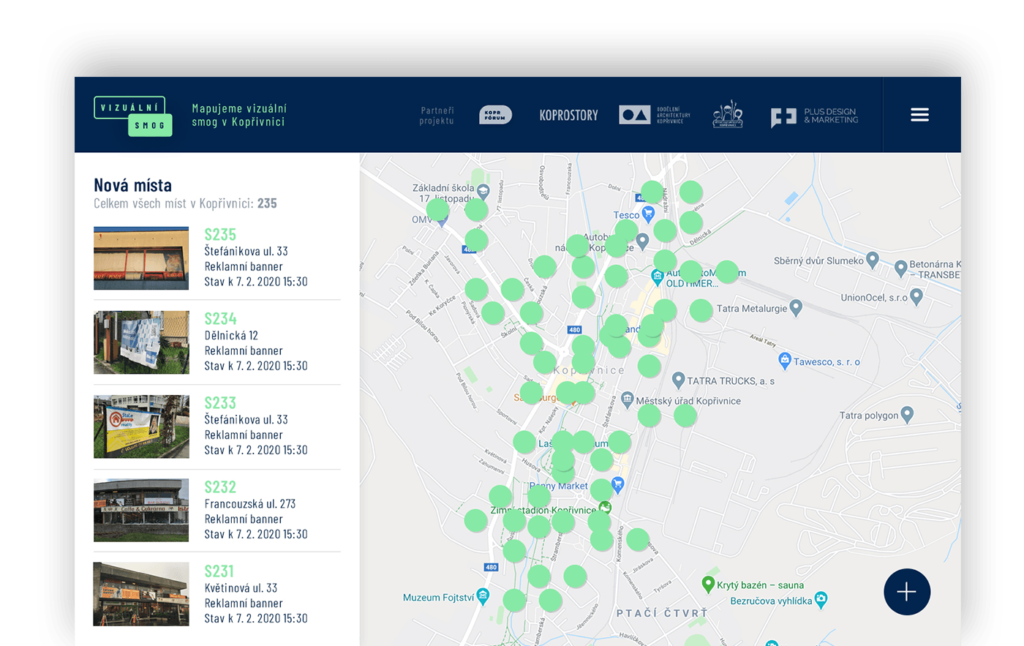The height and width of the screenshot is (646, 1024).
Task: Open the S233 place thumbnail
Action: pyautogui.click(x=141, y=427)
